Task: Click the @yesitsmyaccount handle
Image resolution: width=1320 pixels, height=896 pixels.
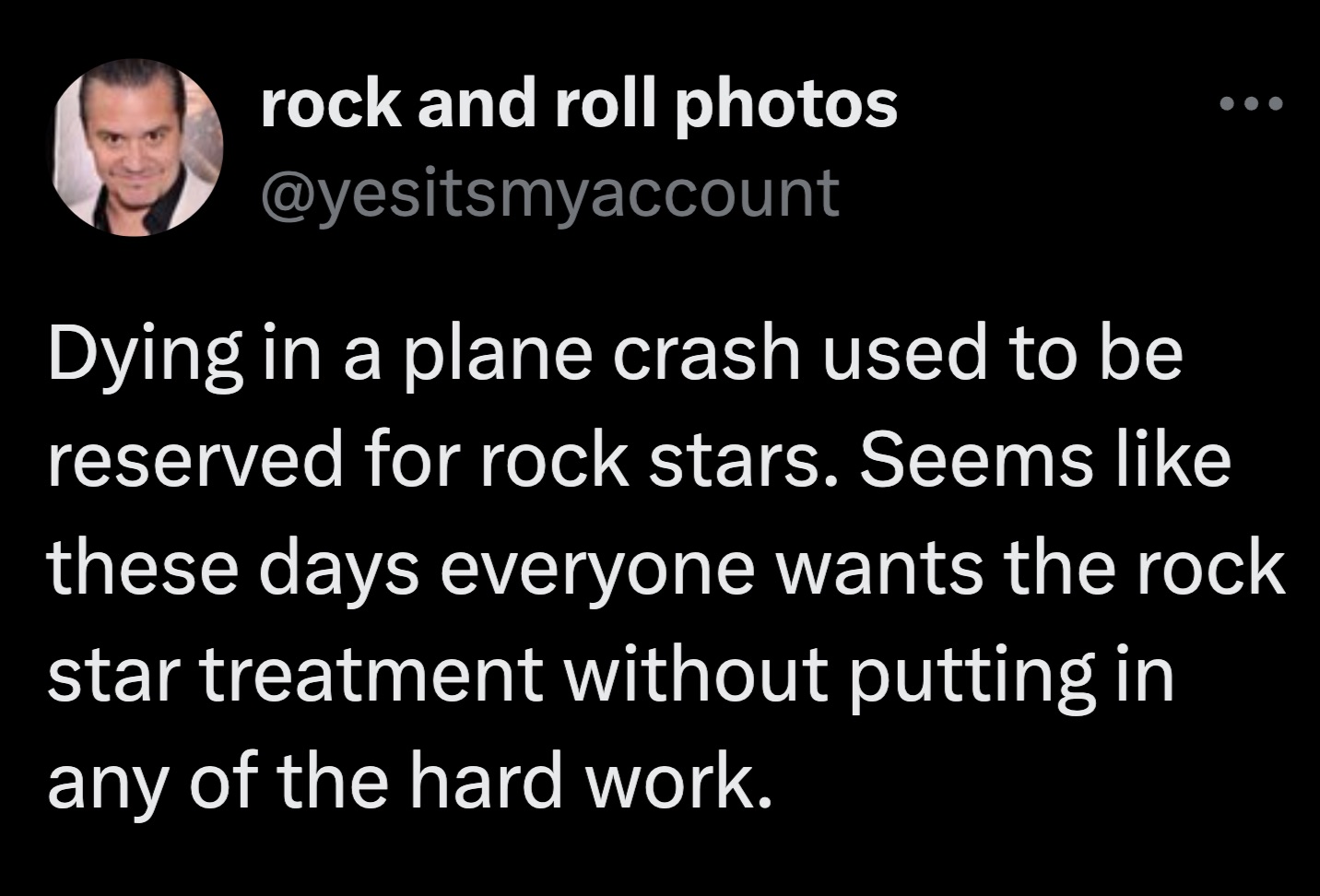Action: coord(550,192)
